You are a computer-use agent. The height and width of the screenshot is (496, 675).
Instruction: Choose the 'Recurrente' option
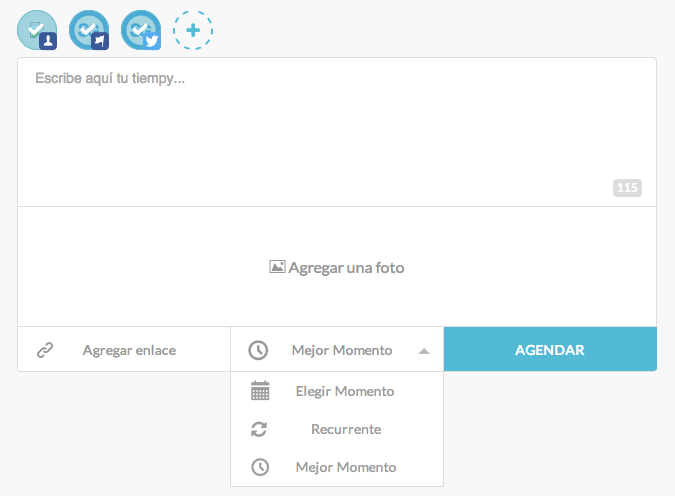tap(346, 429)
